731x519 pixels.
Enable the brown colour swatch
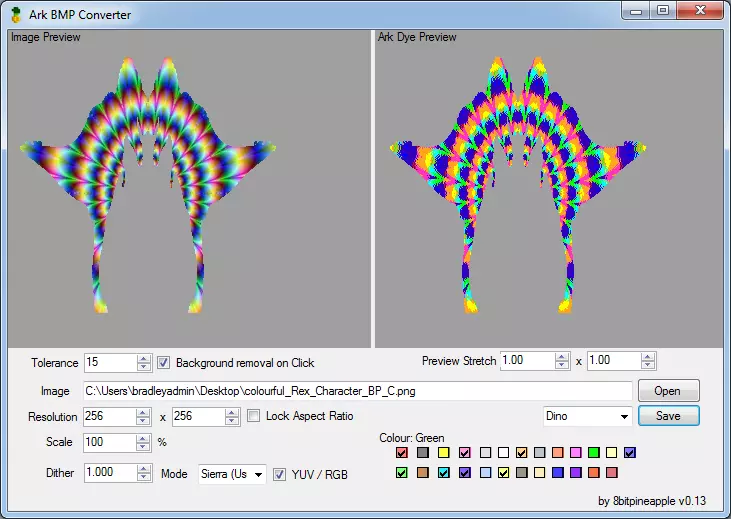[x=422, y=473]
